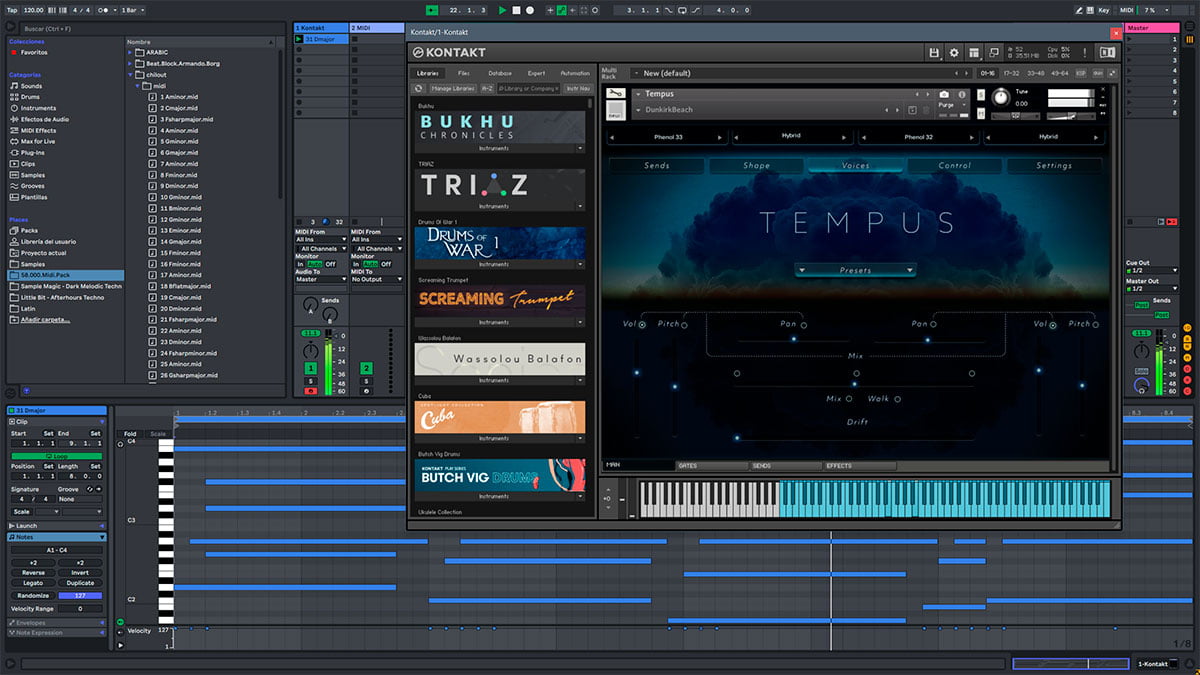Image resolution: width=1200 pixels, height=675 pixels.
Task: Toggle Fold in the piano roll
Action: [x=130, y=434]
